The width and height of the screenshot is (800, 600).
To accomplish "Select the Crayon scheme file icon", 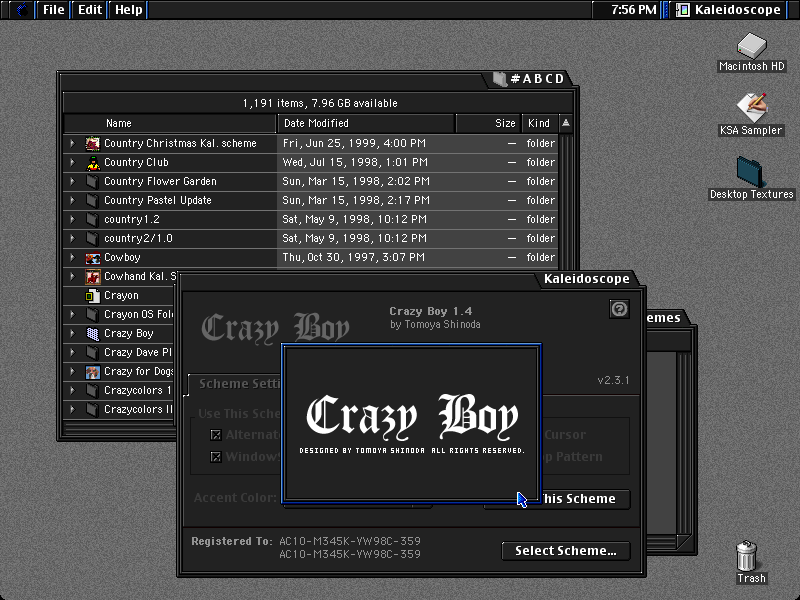I will tap(92, 295).
